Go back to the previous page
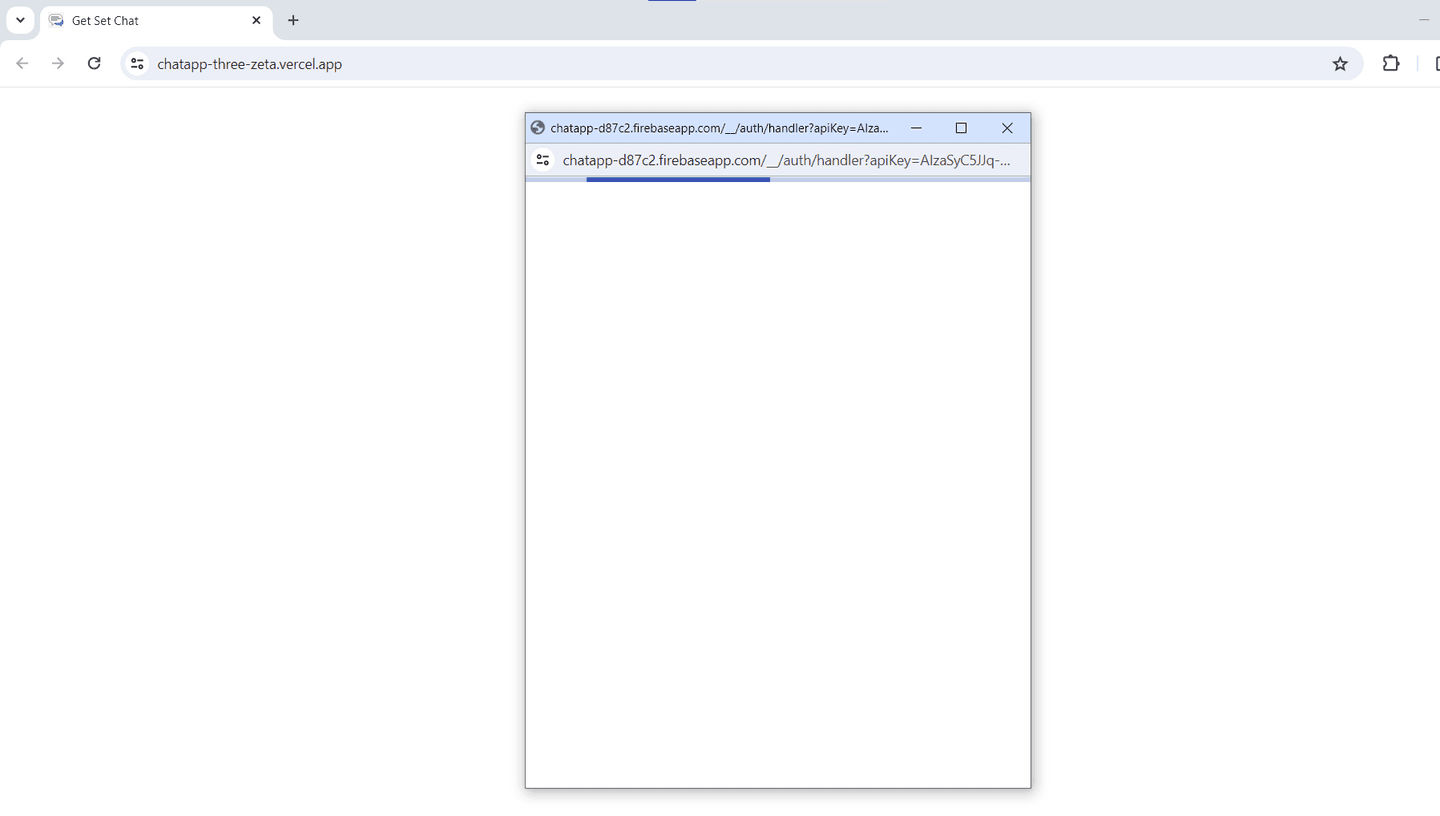 [x=22, y=64]
